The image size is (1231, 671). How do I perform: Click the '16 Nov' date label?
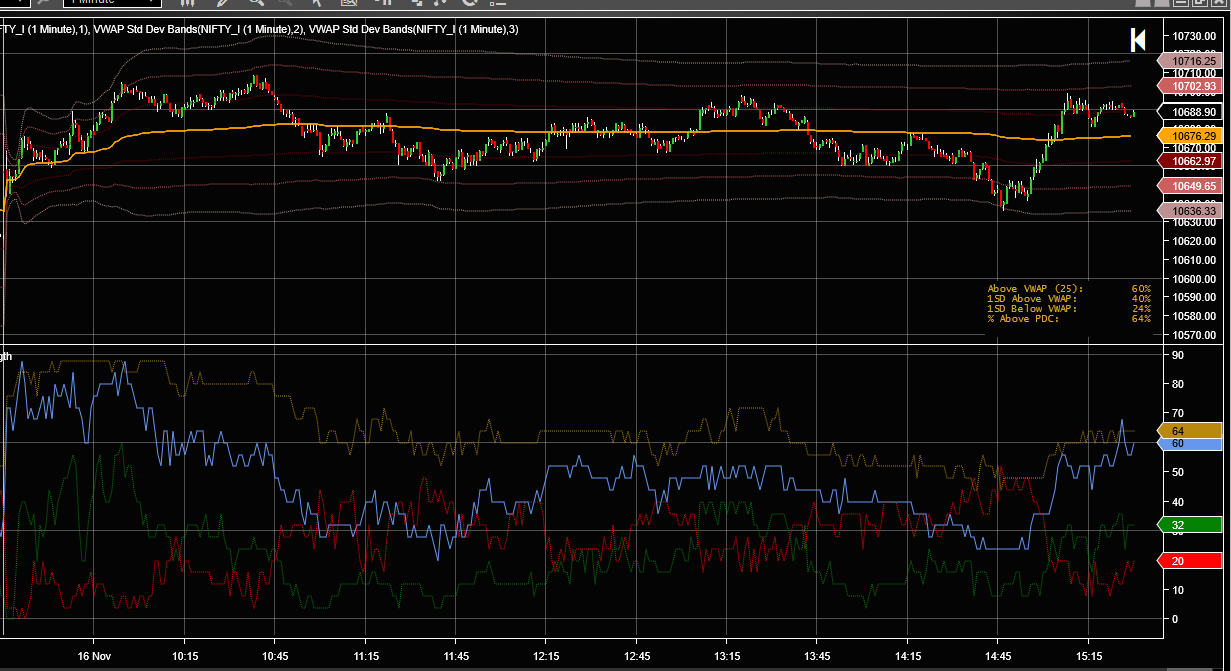93,656
